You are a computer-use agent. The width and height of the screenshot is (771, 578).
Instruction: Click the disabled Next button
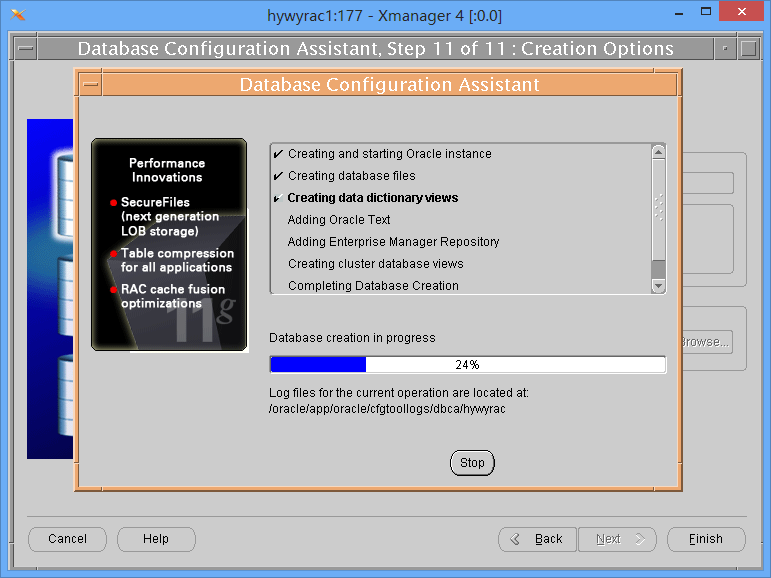617,539
